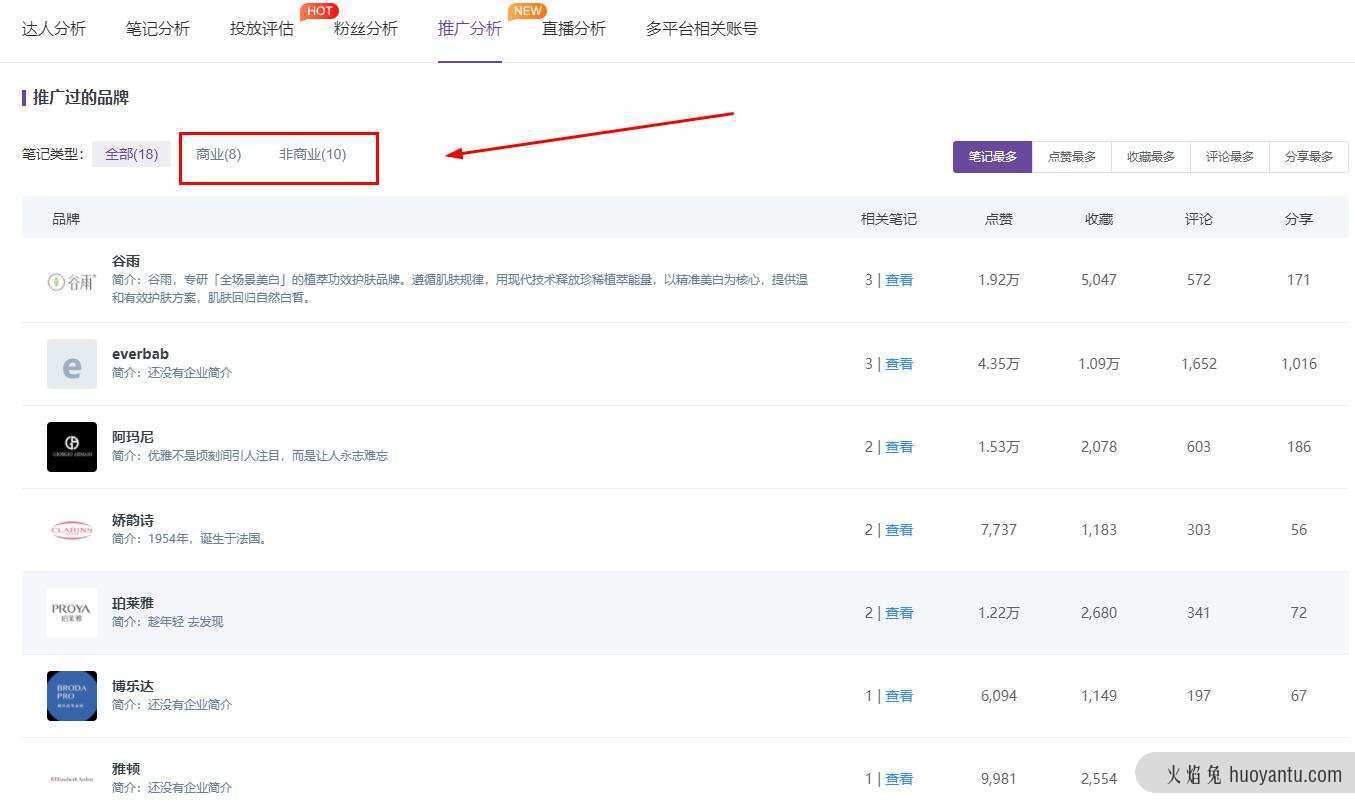Screen dimensions: 1355x808
Task: Filter notes by 非商业(10)
Action: click(x=313, y=154)
